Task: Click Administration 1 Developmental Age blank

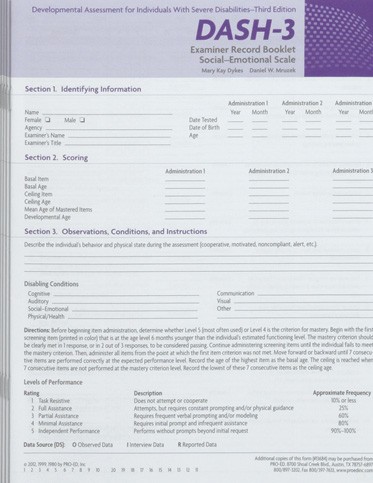Action: (x=185, y=218)
